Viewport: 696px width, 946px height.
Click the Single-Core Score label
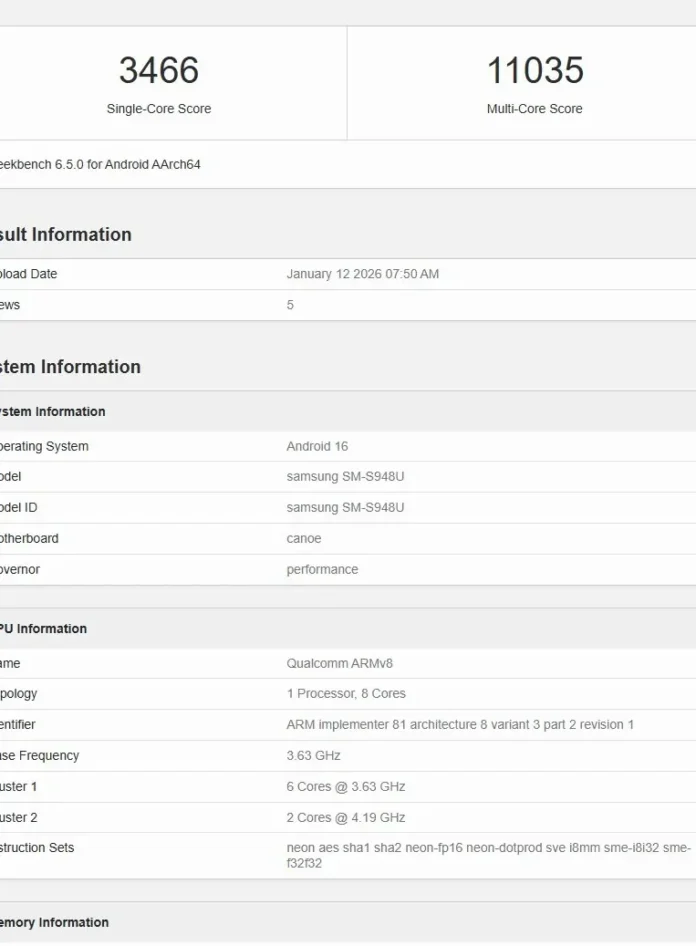coord(159,109)
